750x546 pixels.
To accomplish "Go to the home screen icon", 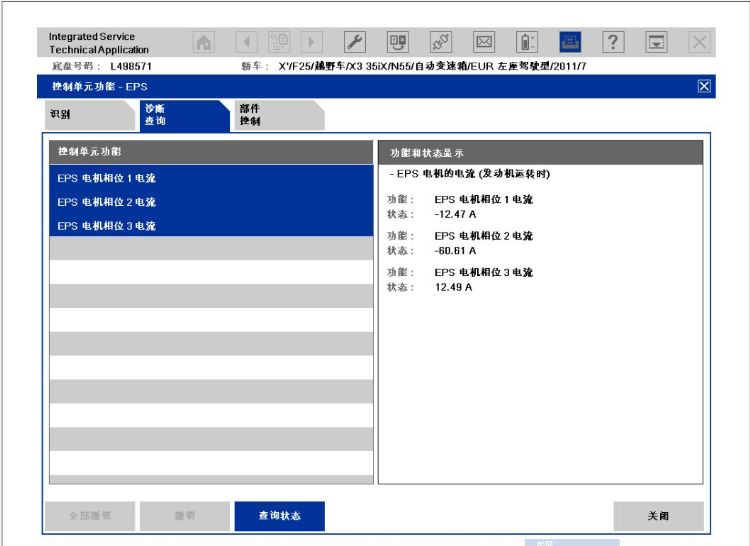I will (x=204, y=42).
